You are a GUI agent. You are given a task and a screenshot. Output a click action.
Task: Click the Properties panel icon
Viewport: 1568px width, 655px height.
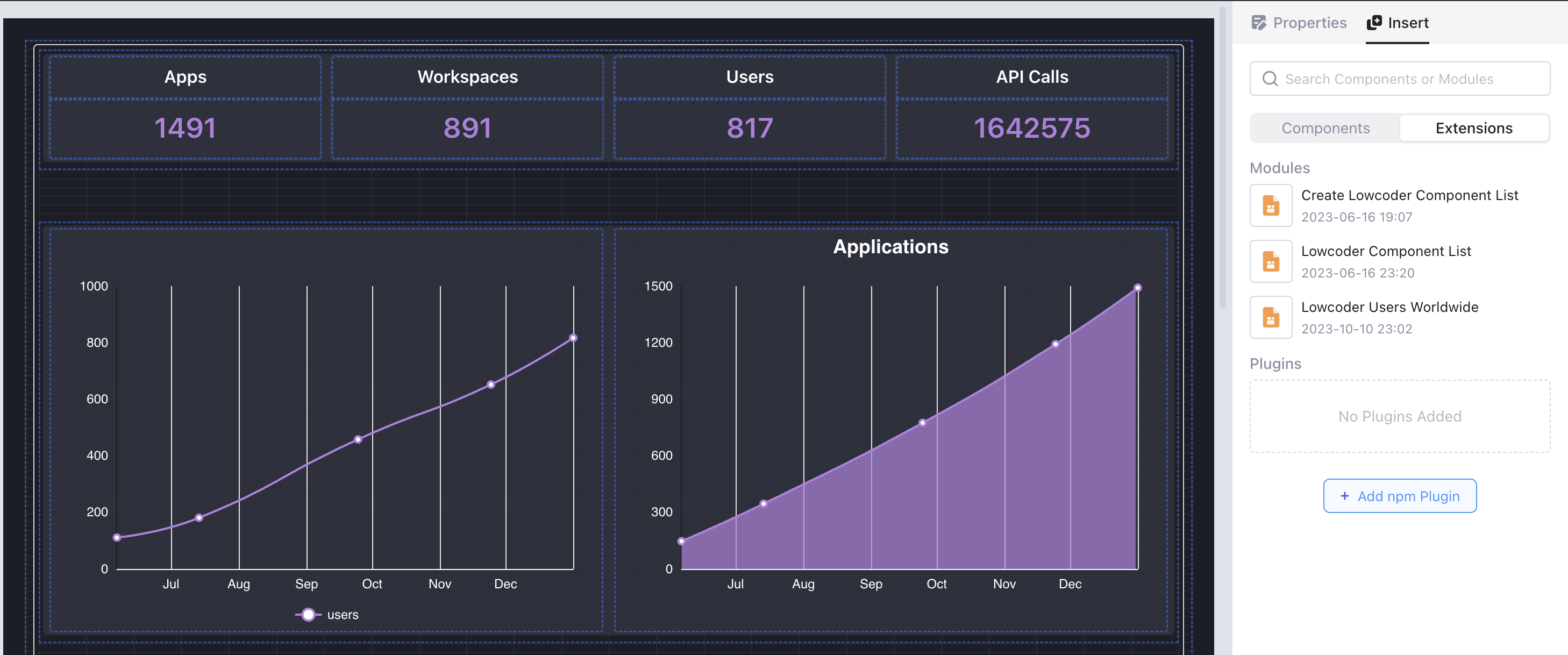(1258, 23)
